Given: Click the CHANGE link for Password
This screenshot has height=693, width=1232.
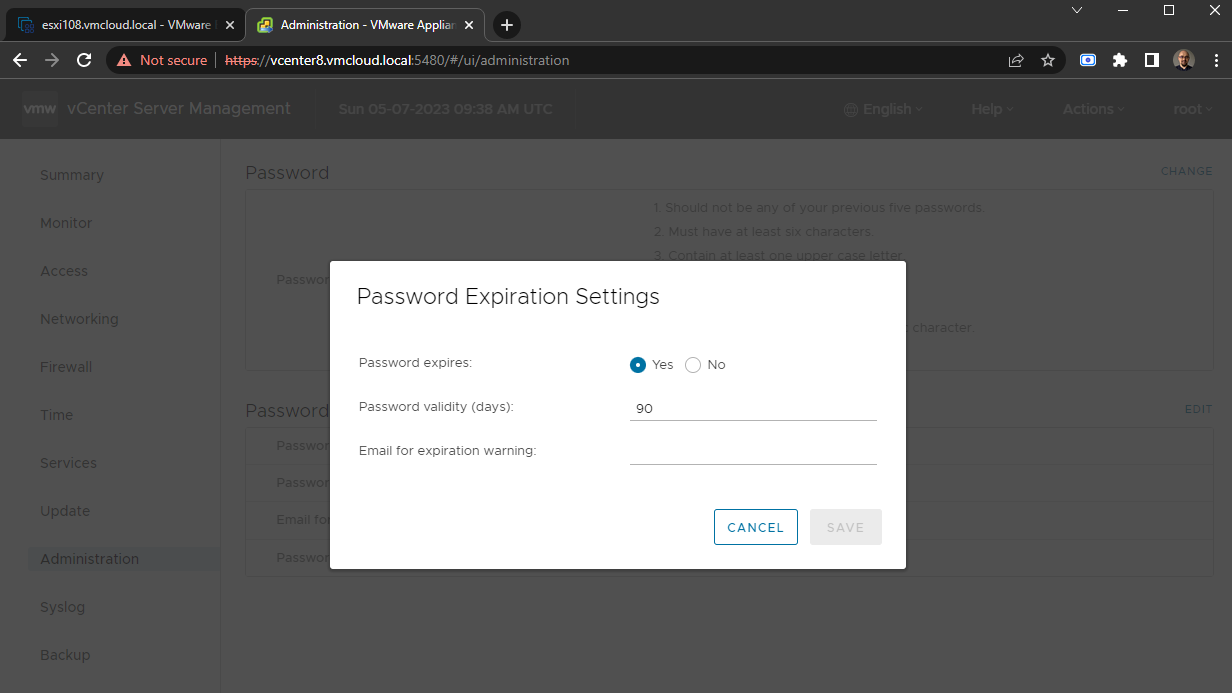Looking at the screenshot, I should [x=1185, y=171].
